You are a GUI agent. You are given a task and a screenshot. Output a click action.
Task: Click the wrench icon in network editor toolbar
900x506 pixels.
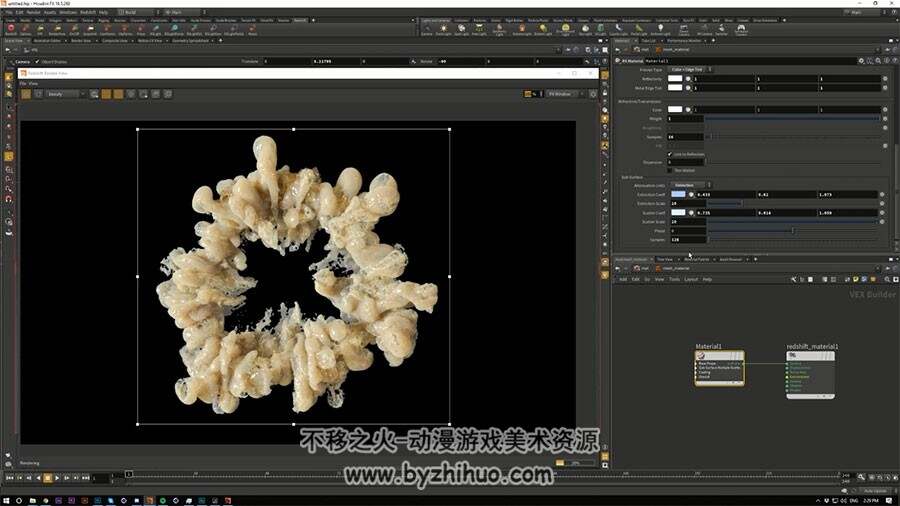click(x=794, y=279)
